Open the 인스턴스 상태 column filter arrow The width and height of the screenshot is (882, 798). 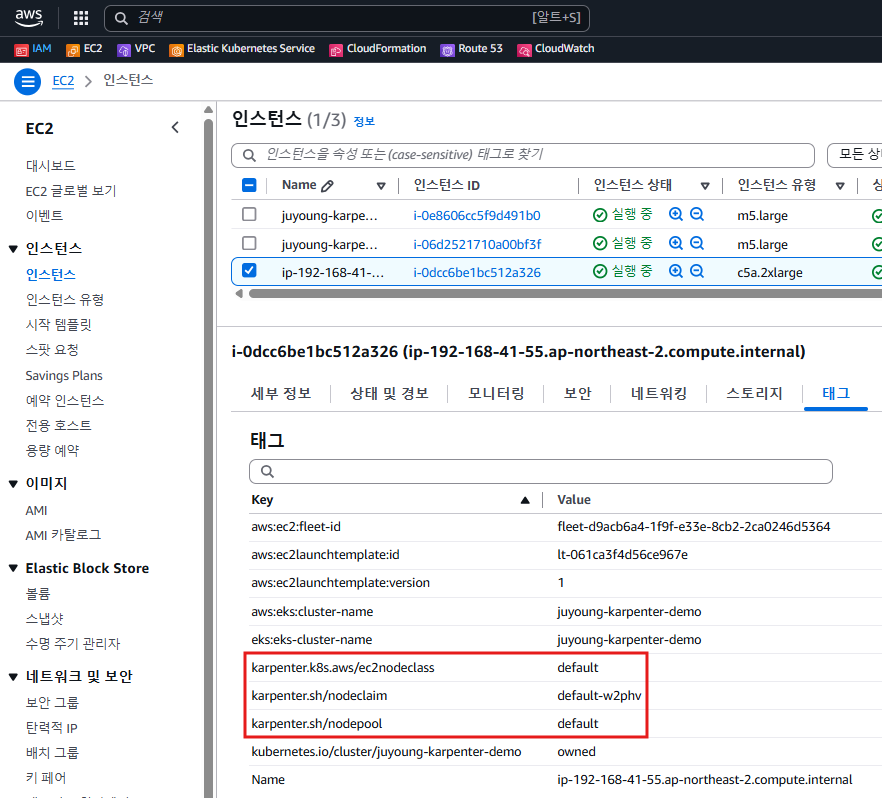(x=705, y=186)
